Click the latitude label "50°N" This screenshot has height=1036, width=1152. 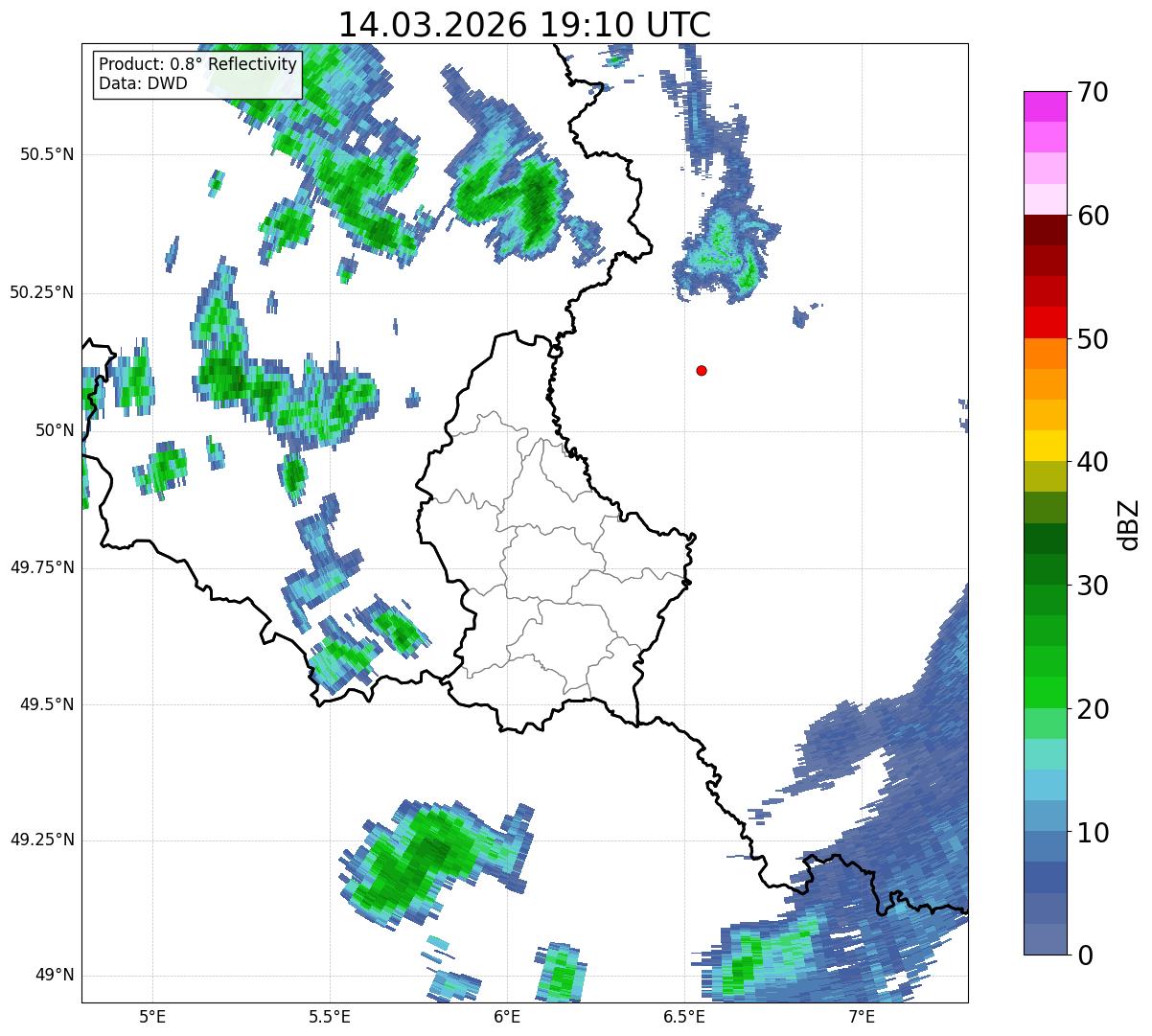pos(54,430)
